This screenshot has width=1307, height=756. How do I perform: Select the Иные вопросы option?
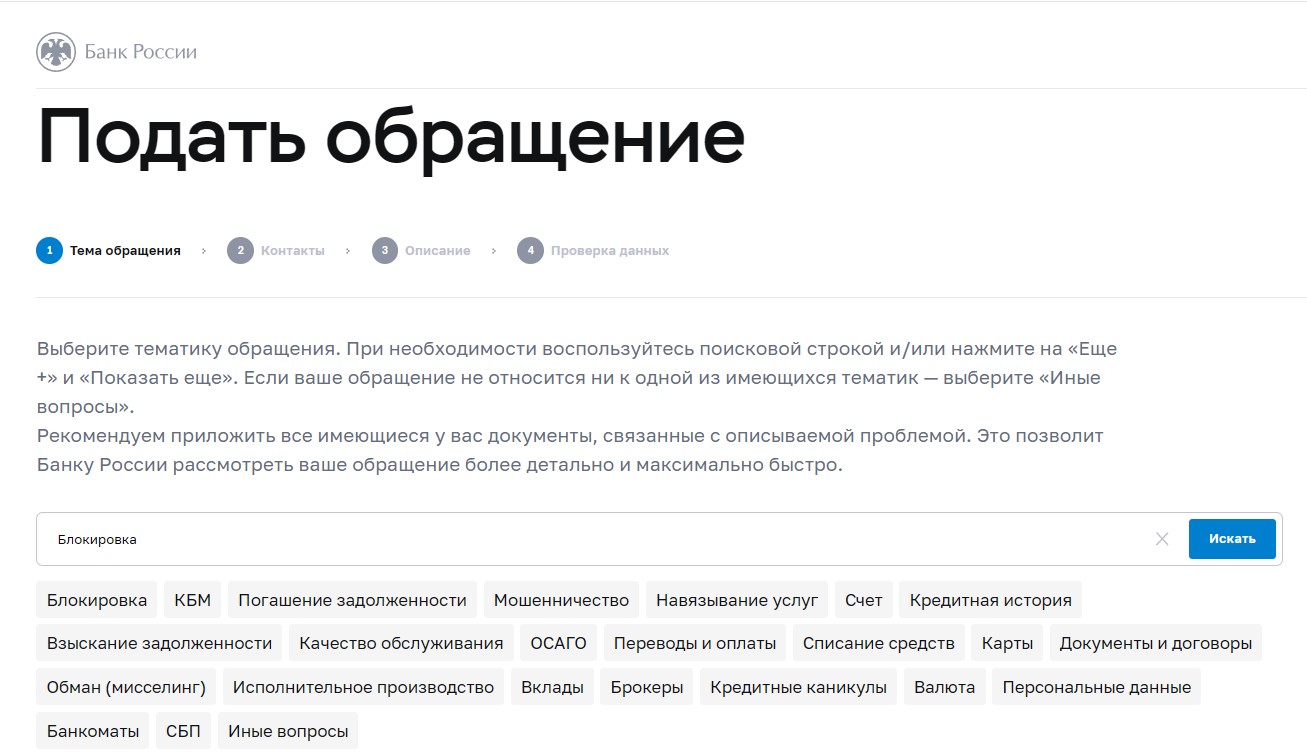pyautogui.click(x=288, y=730)
